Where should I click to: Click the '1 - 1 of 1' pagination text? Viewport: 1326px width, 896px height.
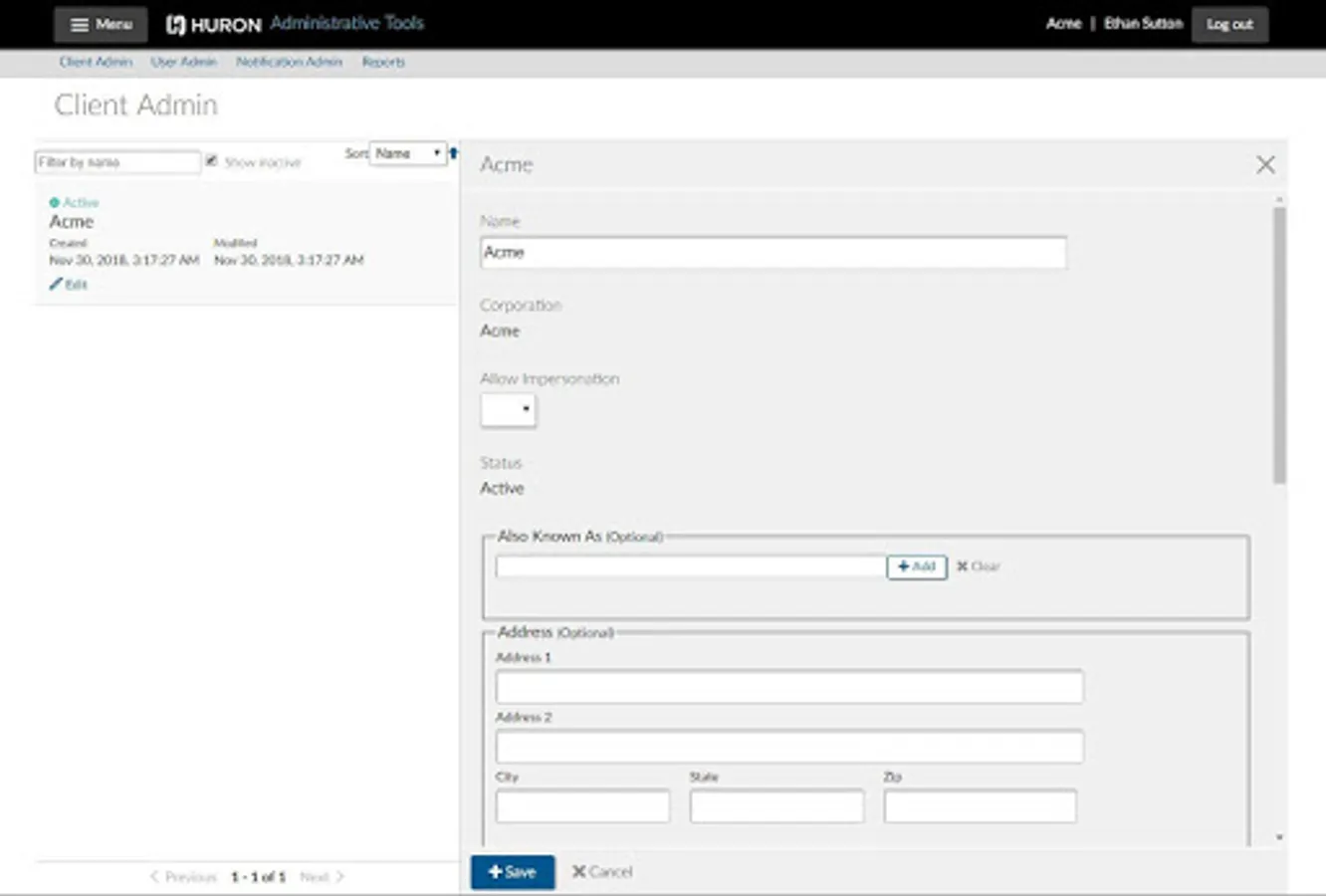pos(258,877)
